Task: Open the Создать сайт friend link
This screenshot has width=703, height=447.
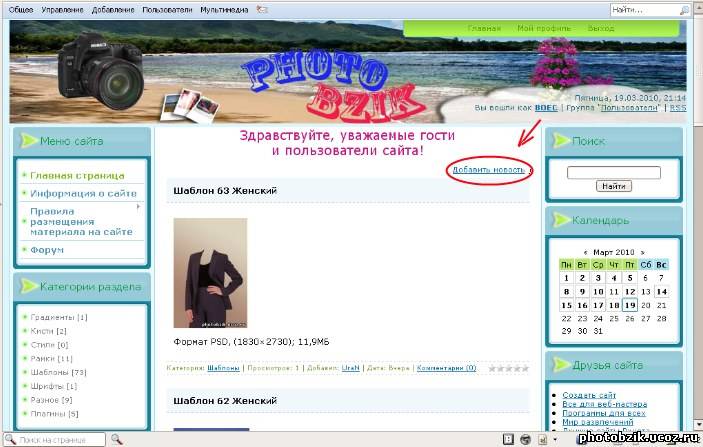Action: (x=589, y=395)
